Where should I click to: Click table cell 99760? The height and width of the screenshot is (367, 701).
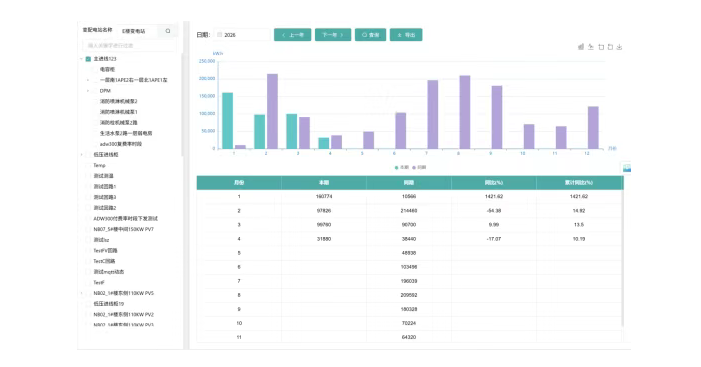[x=324, y=225]
